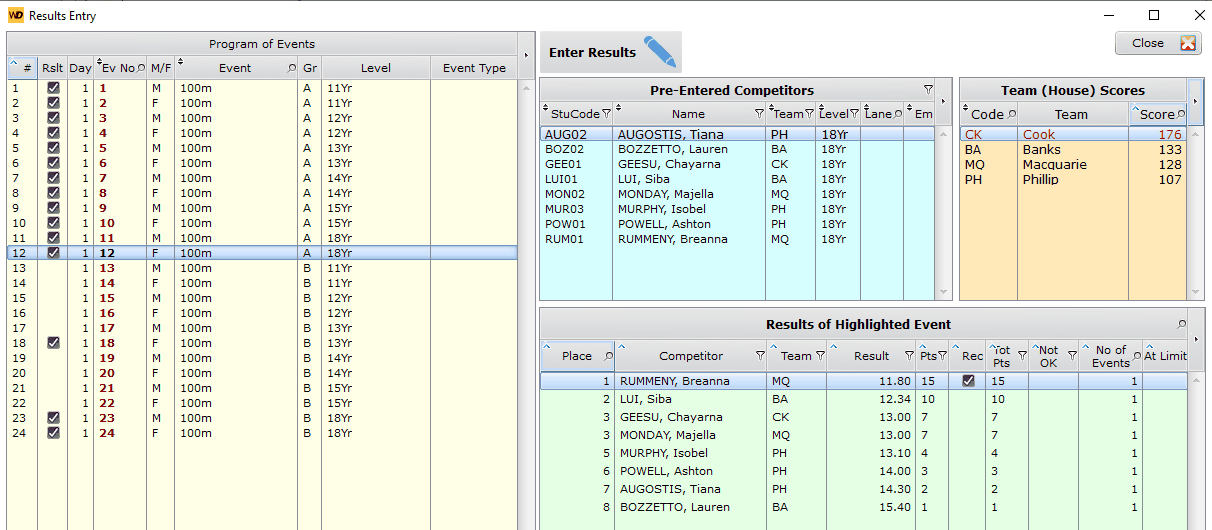
Task: Select the Banks team row
Action: pyautogui.click(x=1073, y=149)
